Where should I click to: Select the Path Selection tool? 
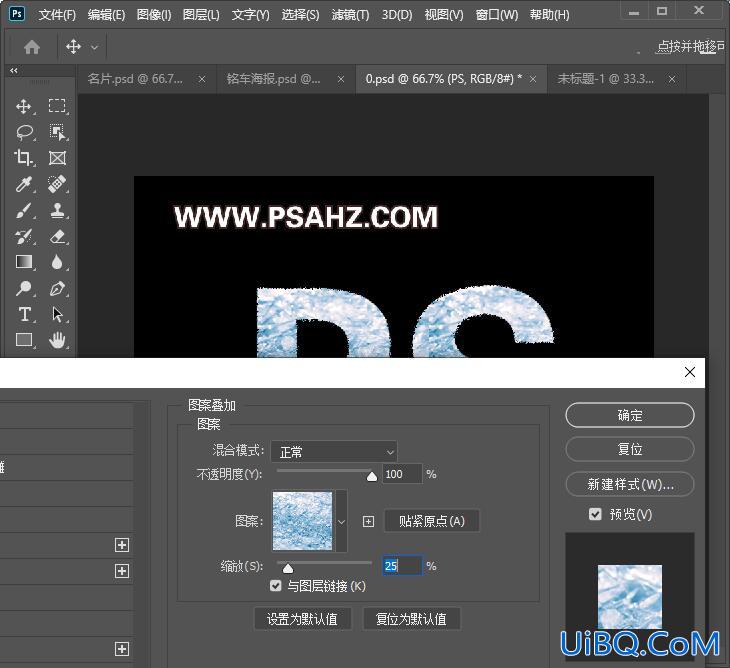57,314
